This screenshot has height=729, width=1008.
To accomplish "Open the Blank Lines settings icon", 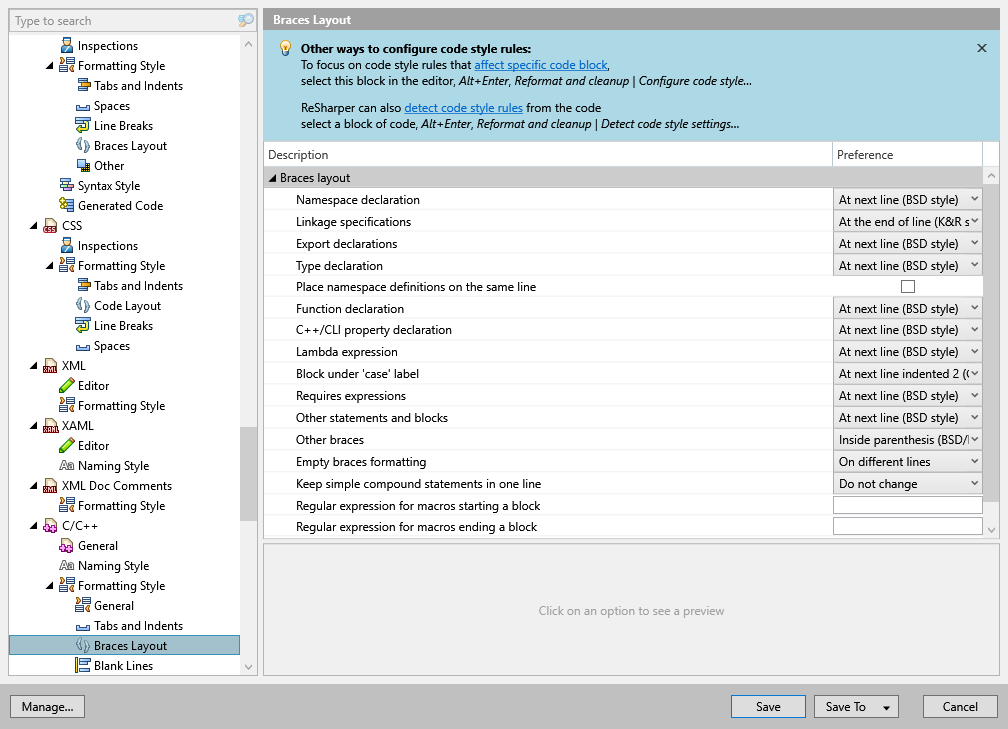I will coord(85,665).
